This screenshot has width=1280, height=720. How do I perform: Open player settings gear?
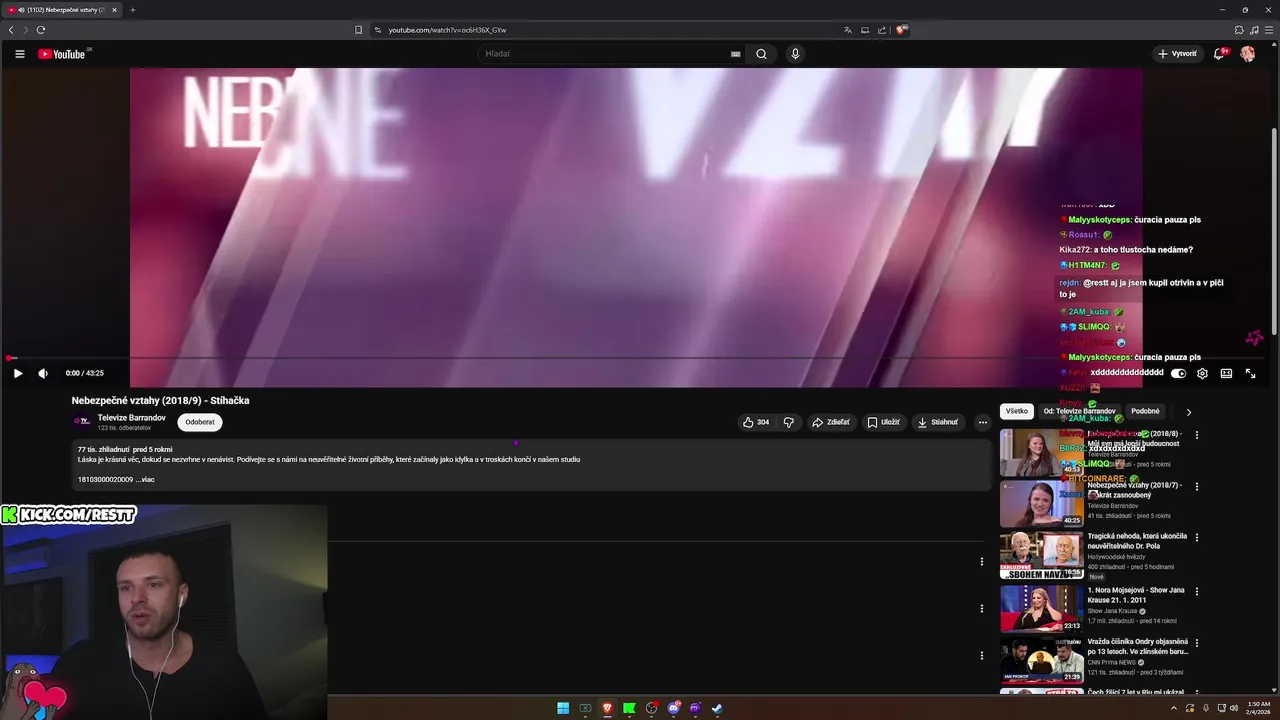[1202, 373]
